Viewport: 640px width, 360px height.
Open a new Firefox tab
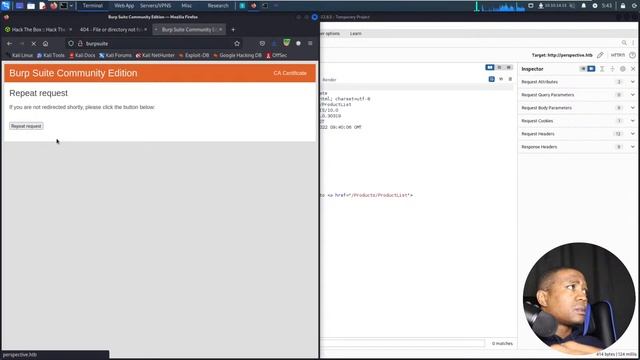[x=233, y=29]
